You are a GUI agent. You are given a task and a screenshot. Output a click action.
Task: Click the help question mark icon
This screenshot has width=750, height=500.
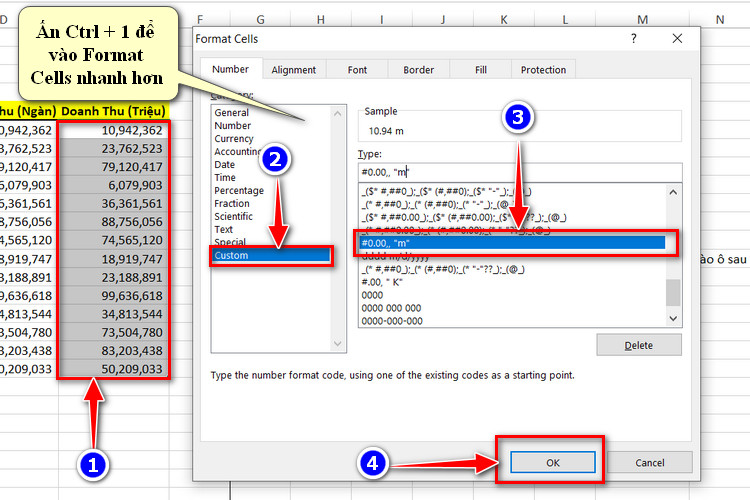coord(633,39)
